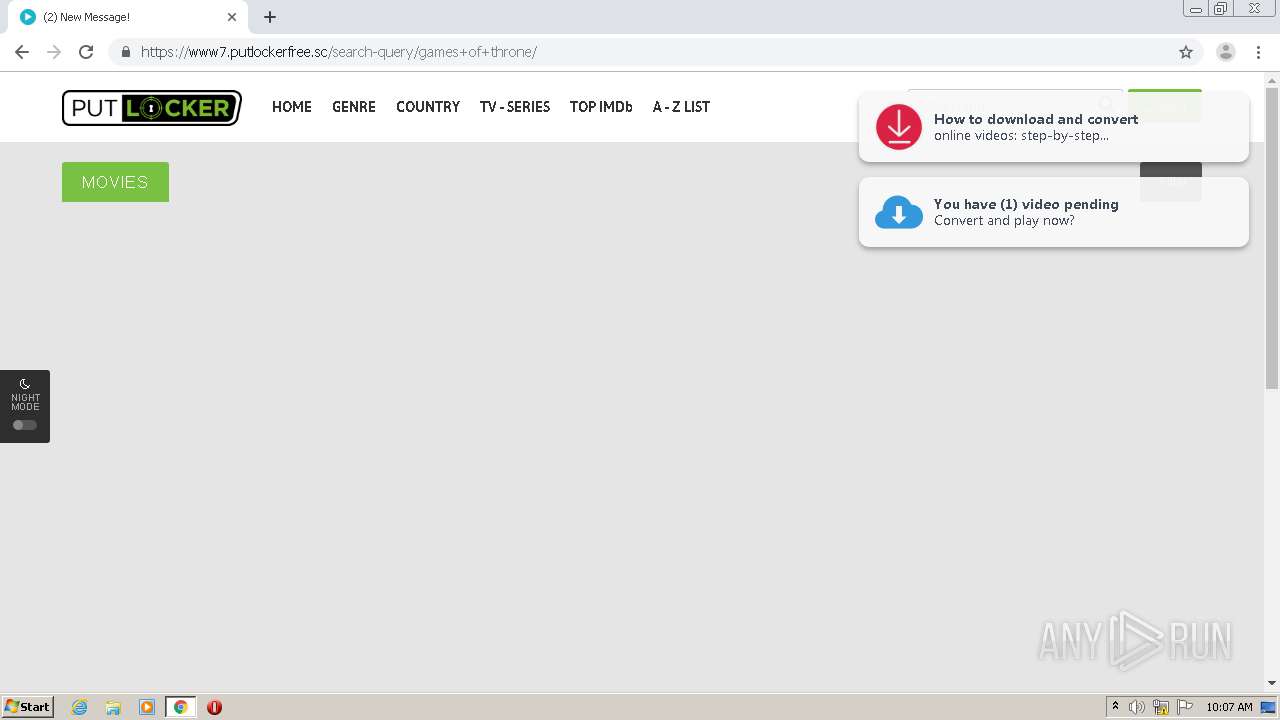Click the green search button behind notification

[1164, 105]
